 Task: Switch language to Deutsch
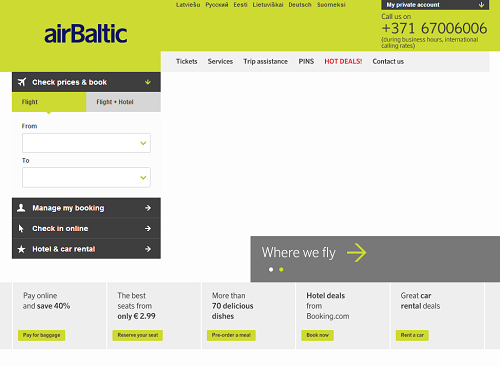click(300, 5)
